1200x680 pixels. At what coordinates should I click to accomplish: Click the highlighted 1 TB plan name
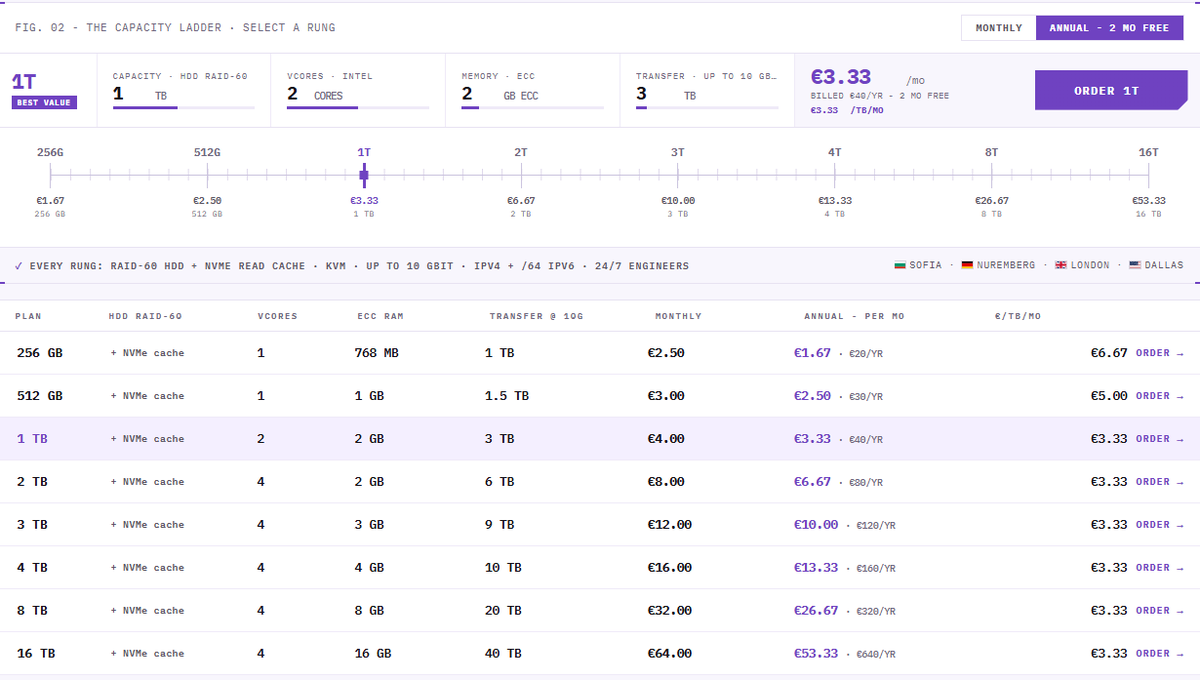tap(32, 439)
